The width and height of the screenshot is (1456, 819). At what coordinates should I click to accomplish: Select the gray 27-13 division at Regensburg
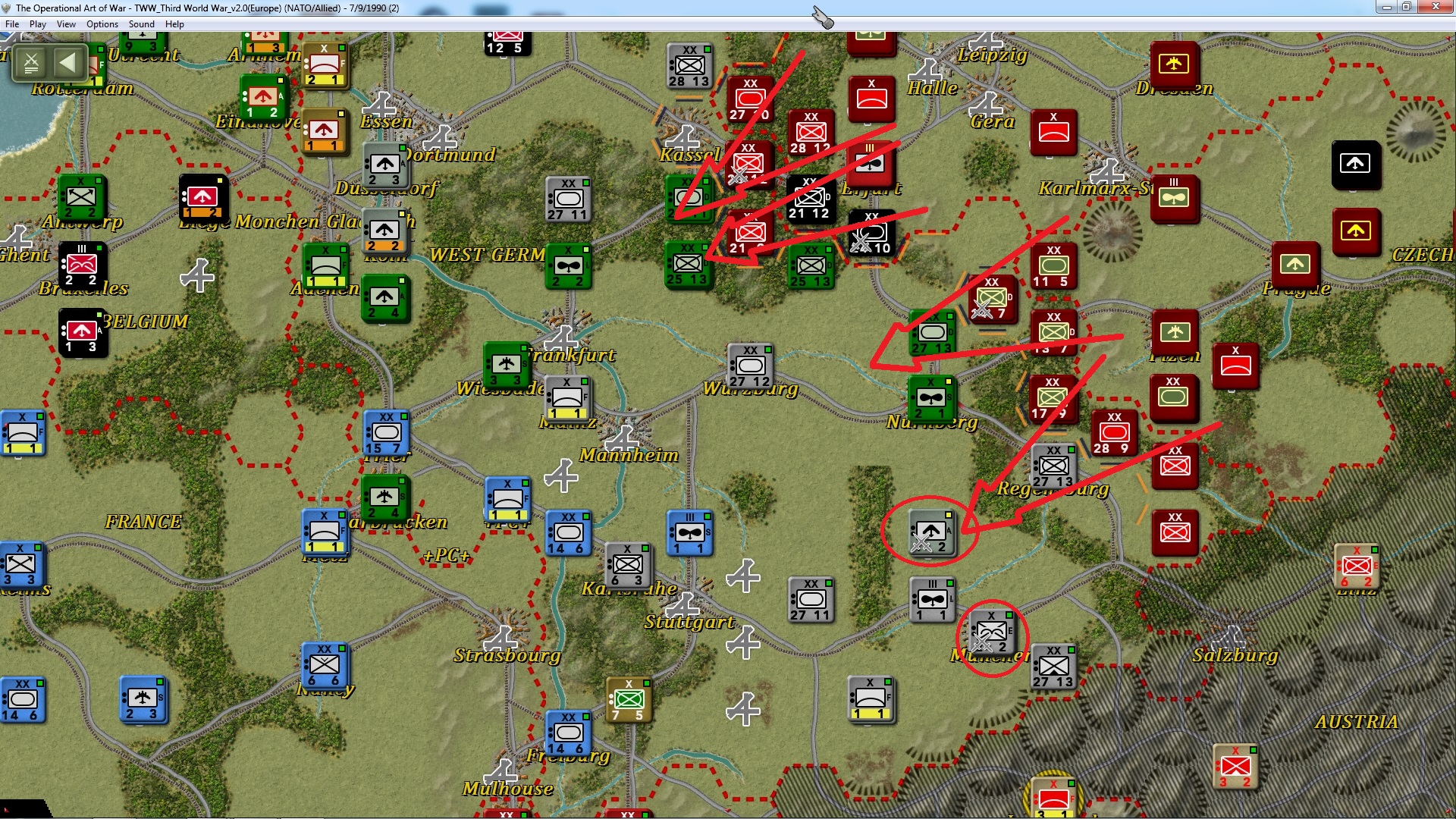pos(1053,466)
